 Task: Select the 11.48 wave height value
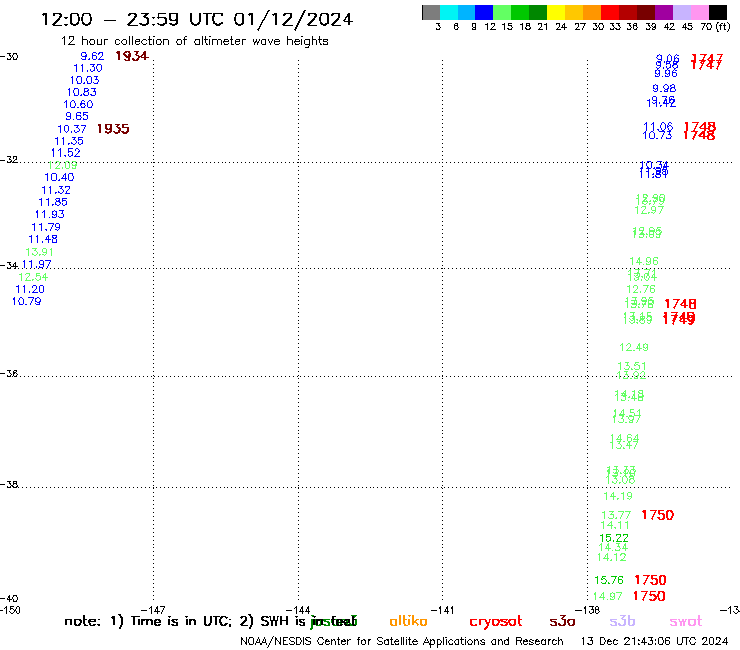(x=43, y=239)
